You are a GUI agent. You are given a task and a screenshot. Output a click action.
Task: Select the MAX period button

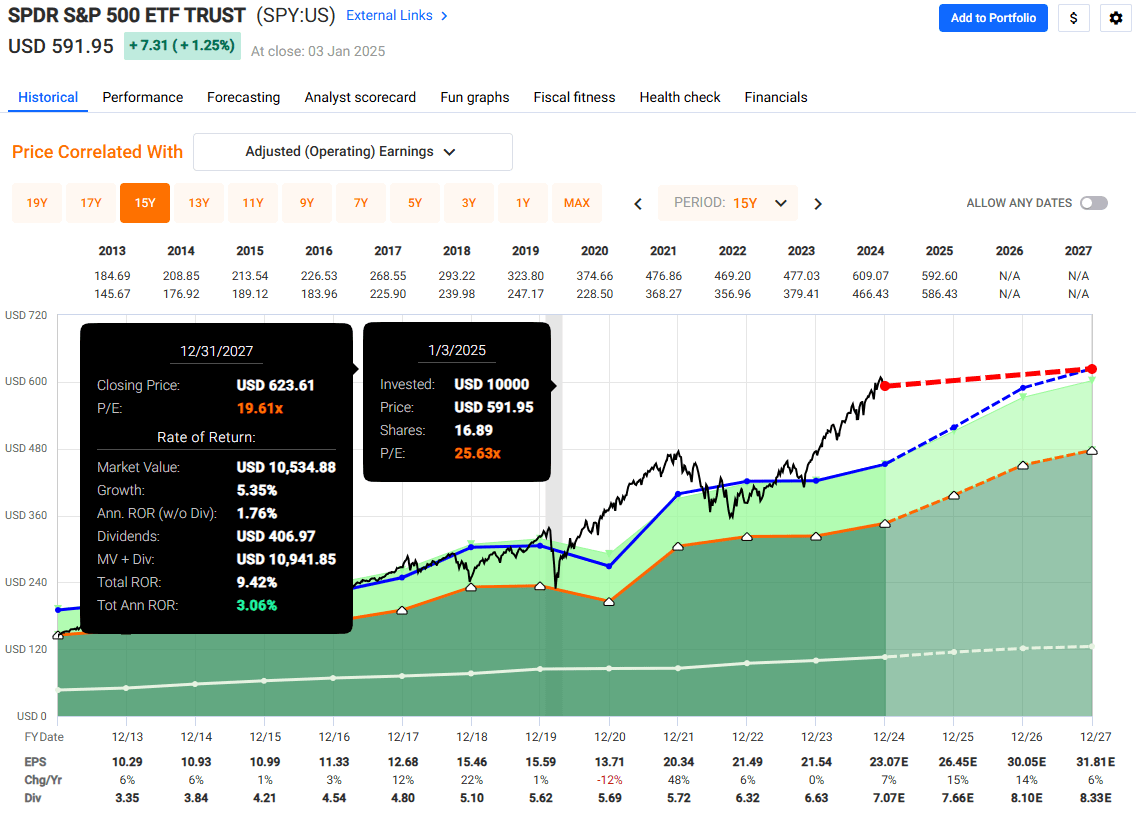coord(577,202)
